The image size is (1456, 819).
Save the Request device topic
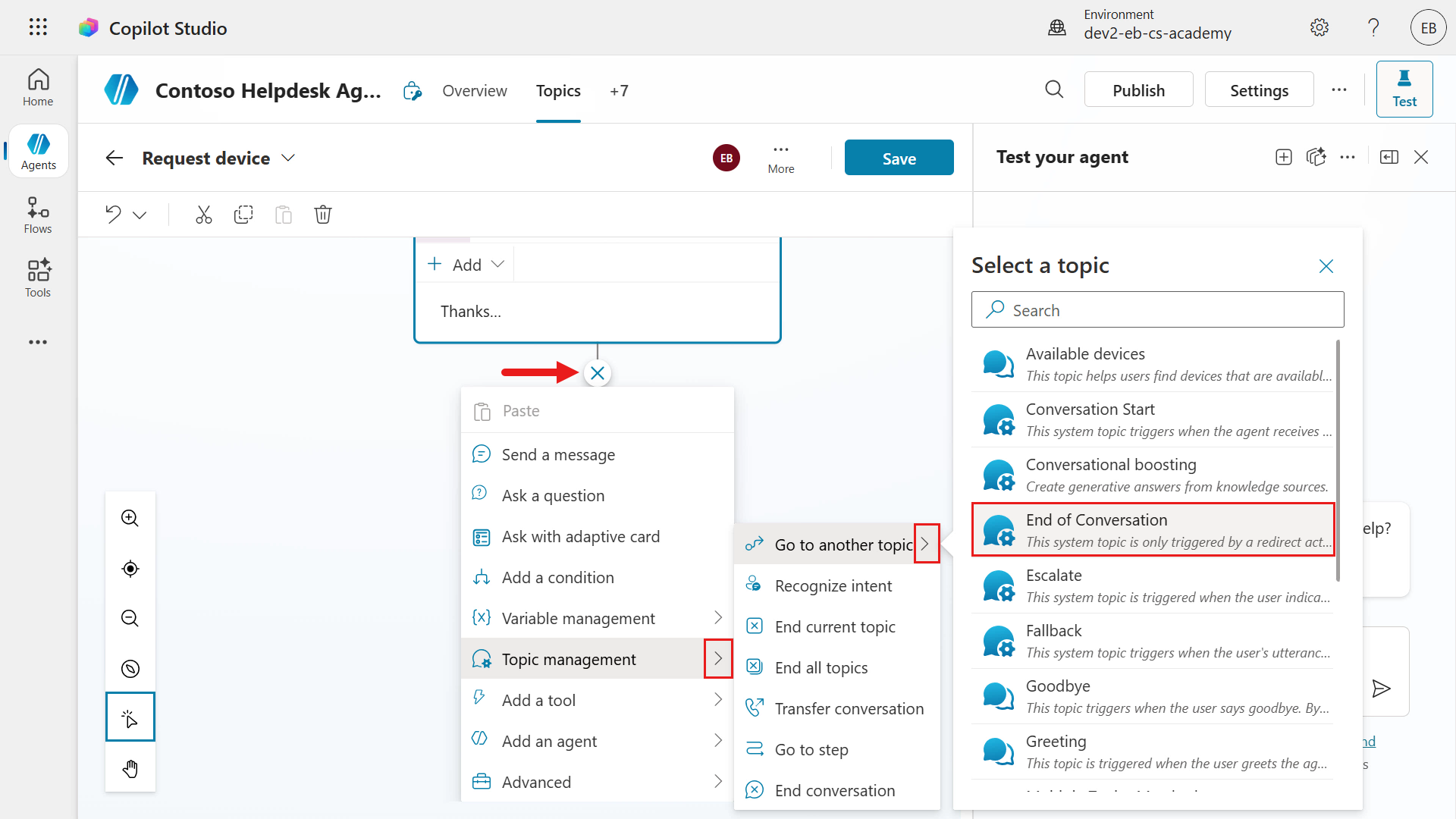899,157
